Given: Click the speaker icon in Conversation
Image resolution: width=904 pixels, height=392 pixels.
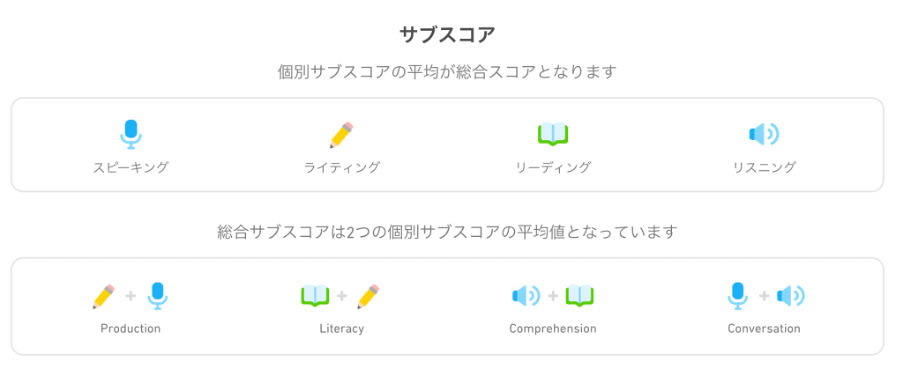Looking at the screenshot, I should pos(790,296).
